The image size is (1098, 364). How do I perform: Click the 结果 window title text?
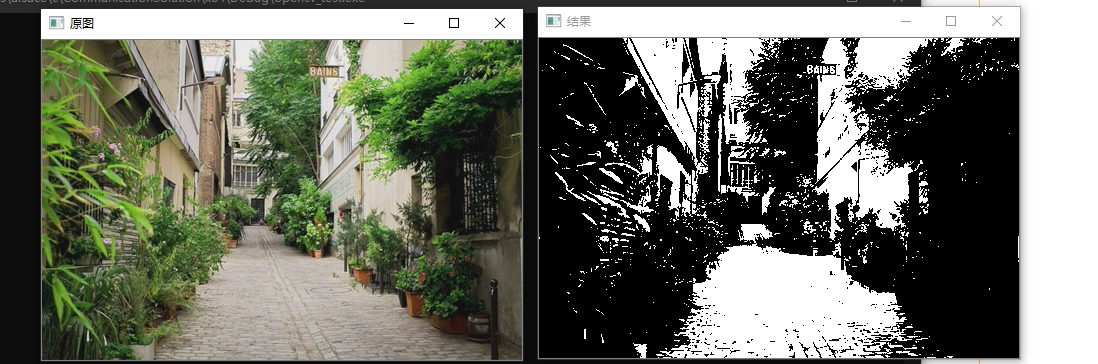point(579,21)
